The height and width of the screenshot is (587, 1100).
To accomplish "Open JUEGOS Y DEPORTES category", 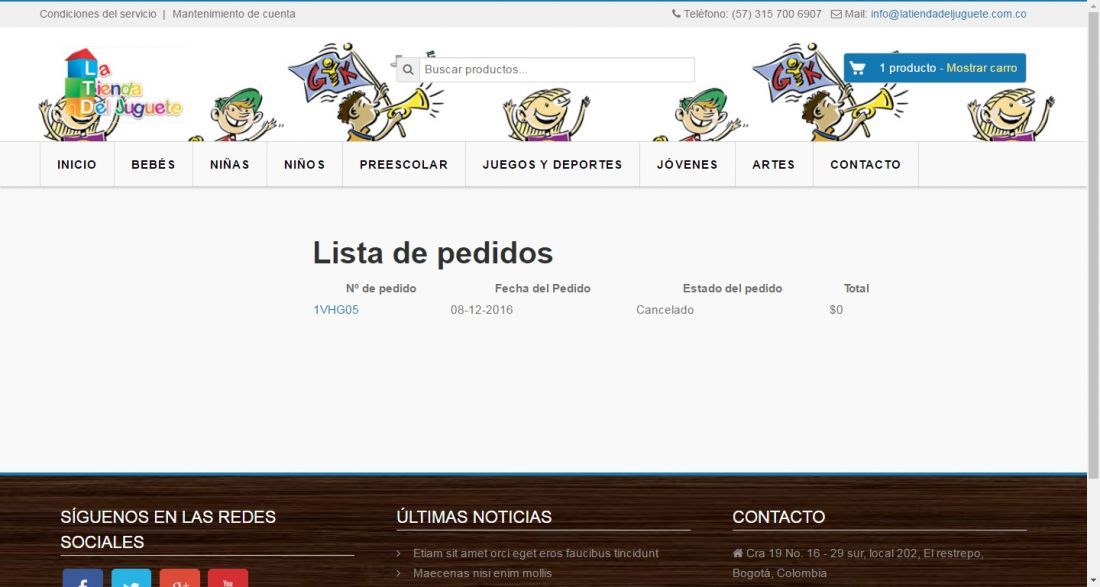I will (553, 164).
